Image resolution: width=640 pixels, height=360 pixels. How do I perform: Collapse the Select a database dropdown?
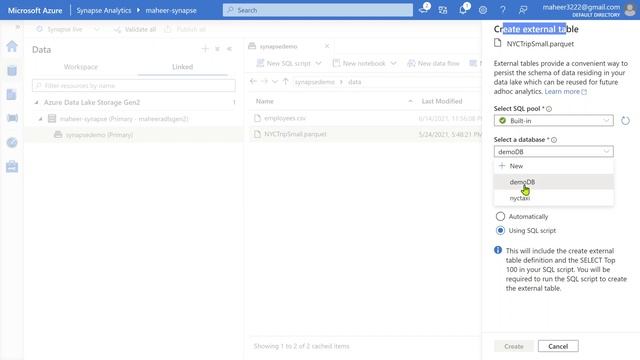point(553,151)
